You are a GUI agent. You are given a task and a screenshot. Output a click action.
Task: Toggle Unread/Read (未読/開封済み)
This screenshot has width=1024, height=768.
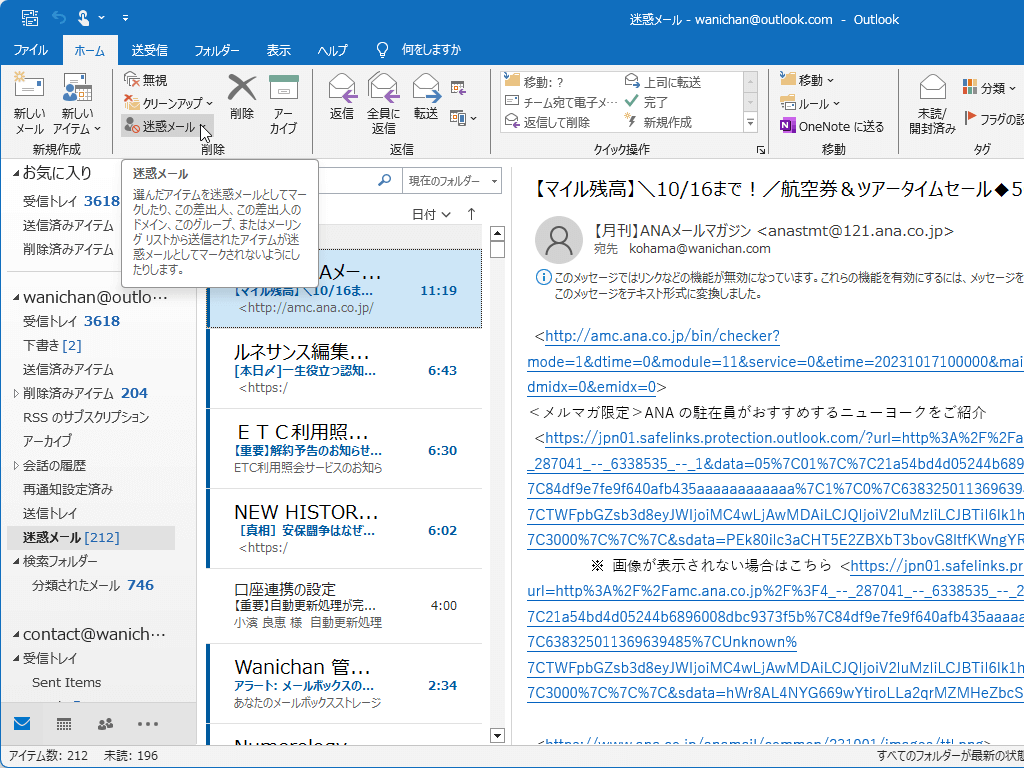[933, 103]
